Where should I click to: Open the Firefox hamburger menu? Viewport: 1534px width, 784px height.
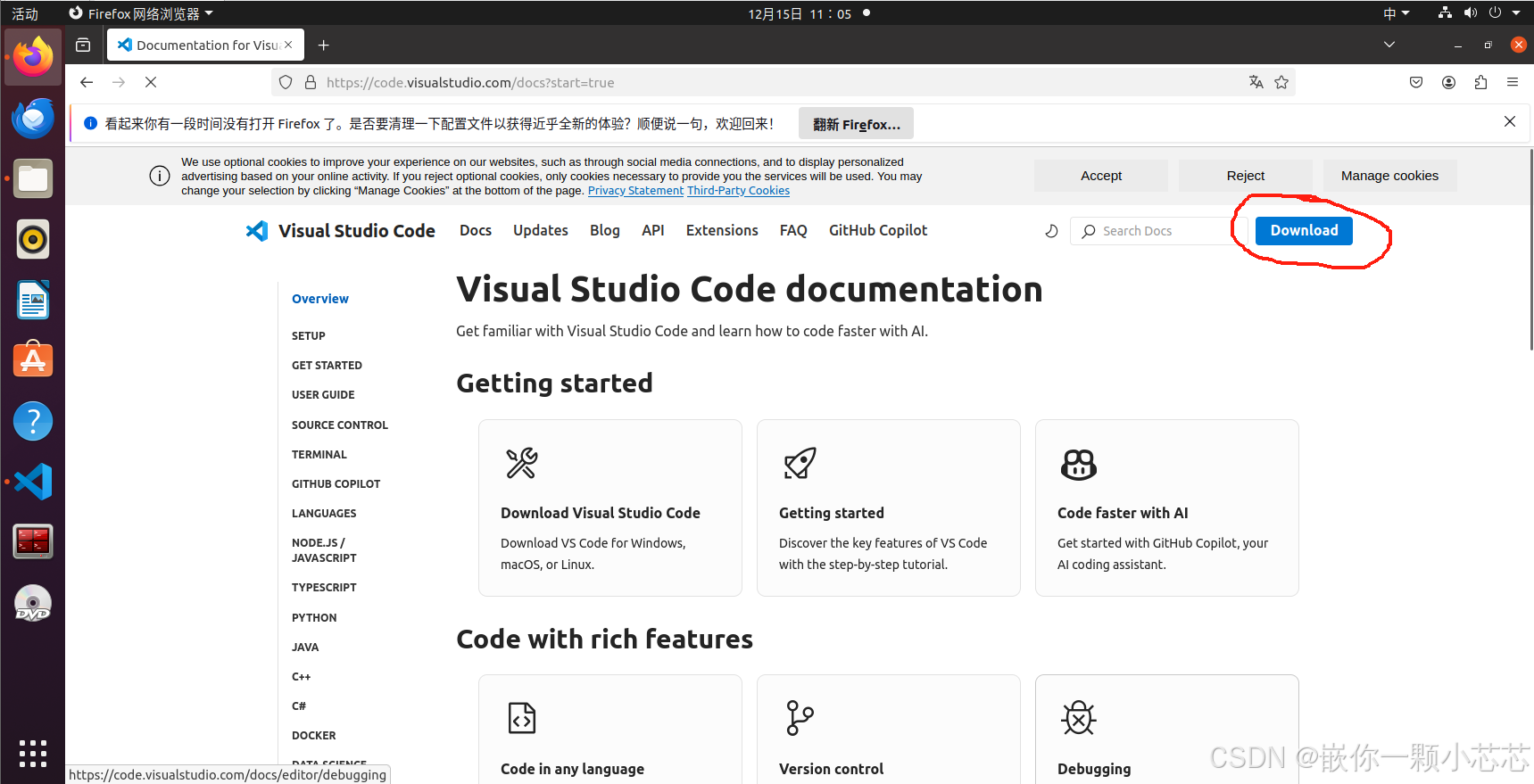(1513, 82)
